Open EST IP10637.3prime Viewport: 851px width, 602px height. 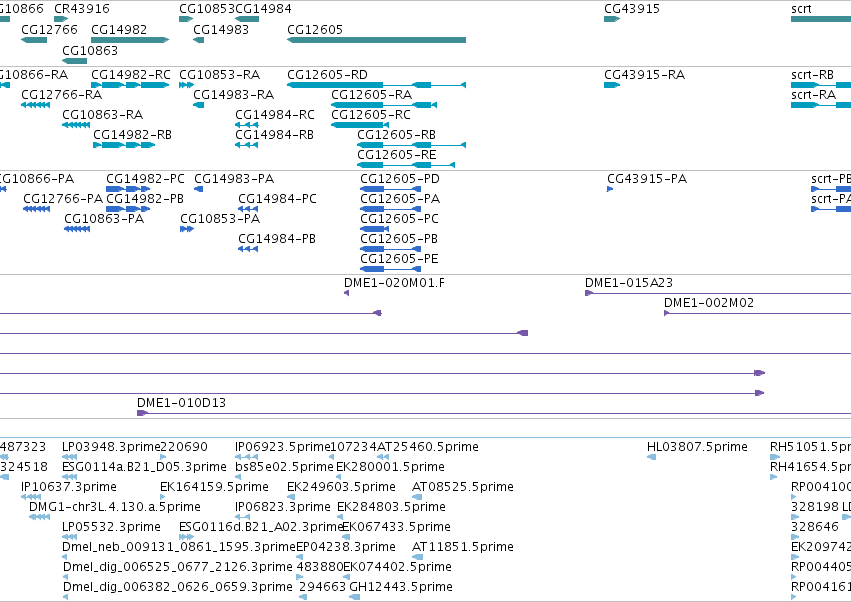(x=69, y=487)
